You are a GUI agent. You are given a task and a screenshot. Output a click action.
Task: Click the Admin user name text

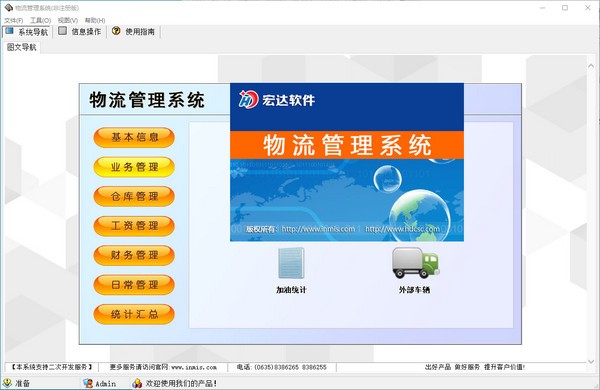(106, 383)
